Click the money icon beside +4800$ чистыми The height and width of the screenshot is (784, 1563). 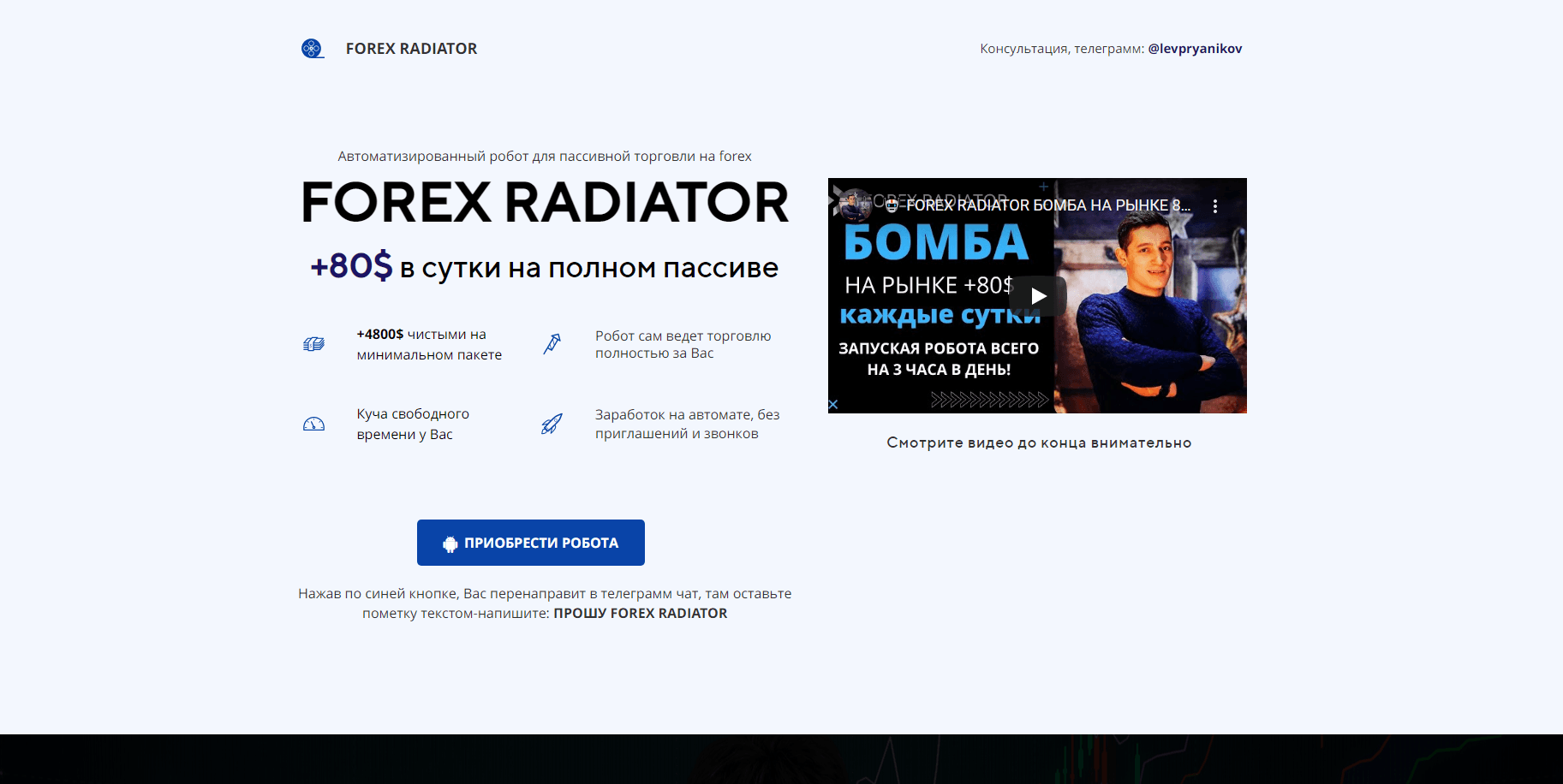(313, 344)
